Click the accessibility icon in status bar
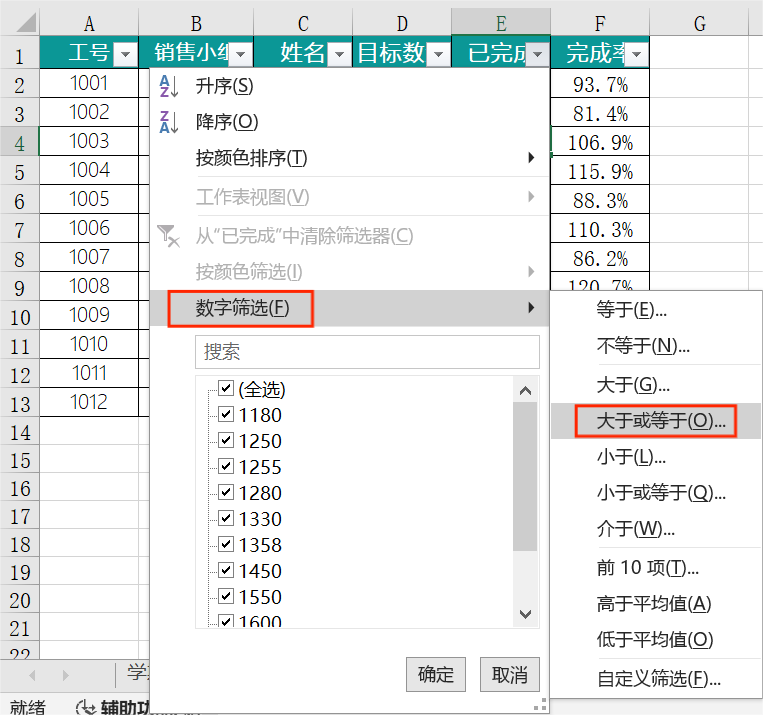This screenshot has height=715, width=763. (x=86, y=706)
